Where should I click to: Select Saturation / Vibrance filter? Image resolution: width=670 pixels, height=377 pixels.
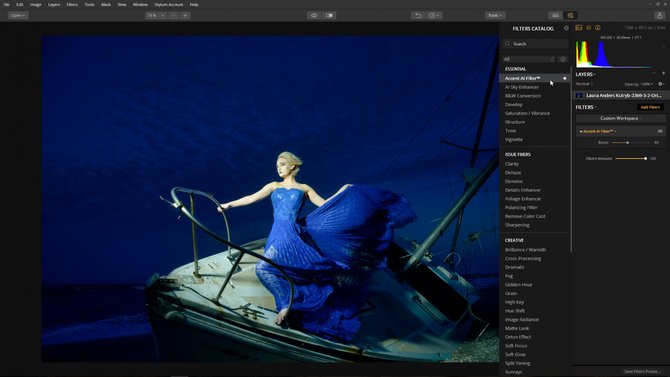(x=527, y=113)
